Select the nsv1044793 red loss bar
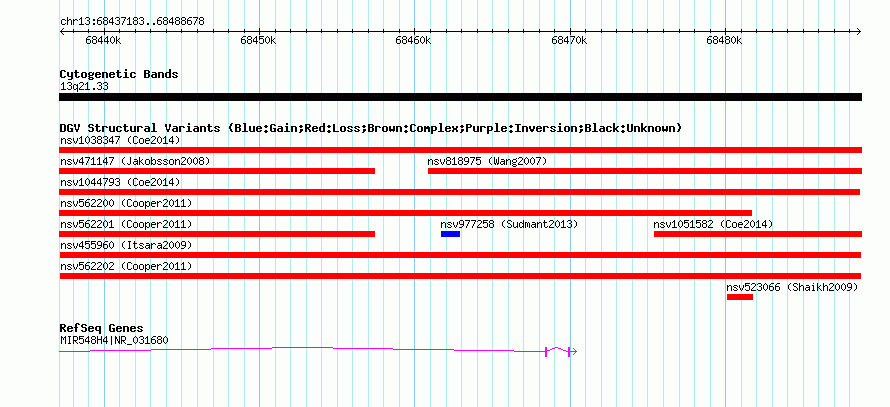 [x=460, y=192]
